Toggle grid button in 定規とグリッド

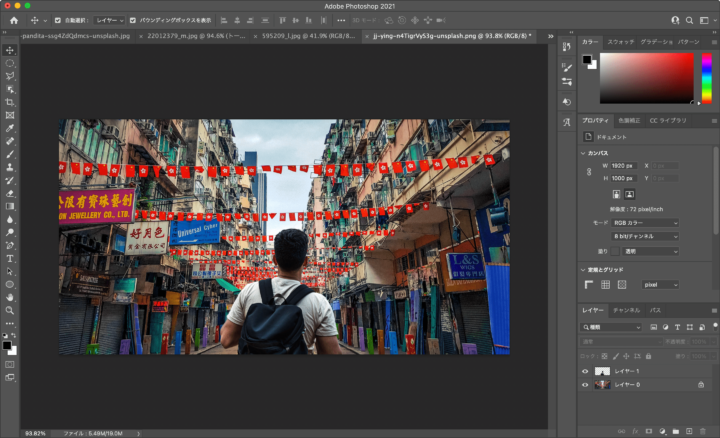click(605, 285)
